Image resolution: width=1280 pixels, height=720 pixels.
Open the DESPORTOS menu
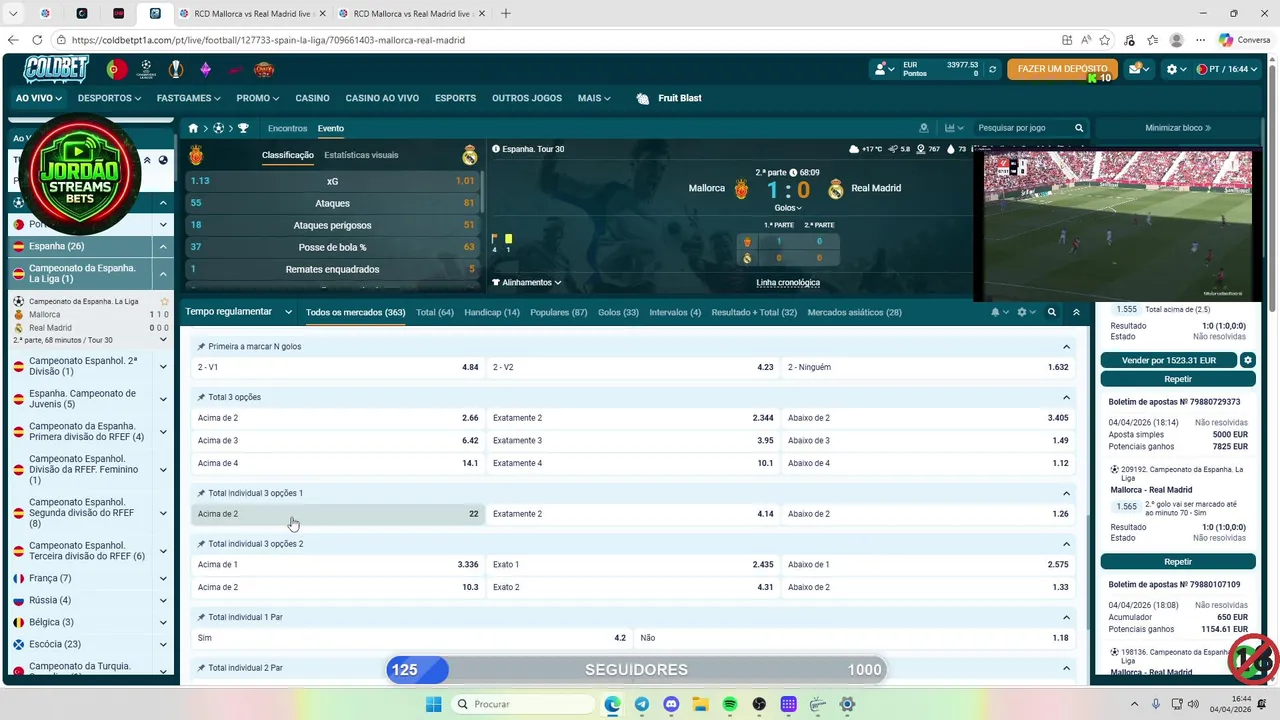(x=109, y=98)
